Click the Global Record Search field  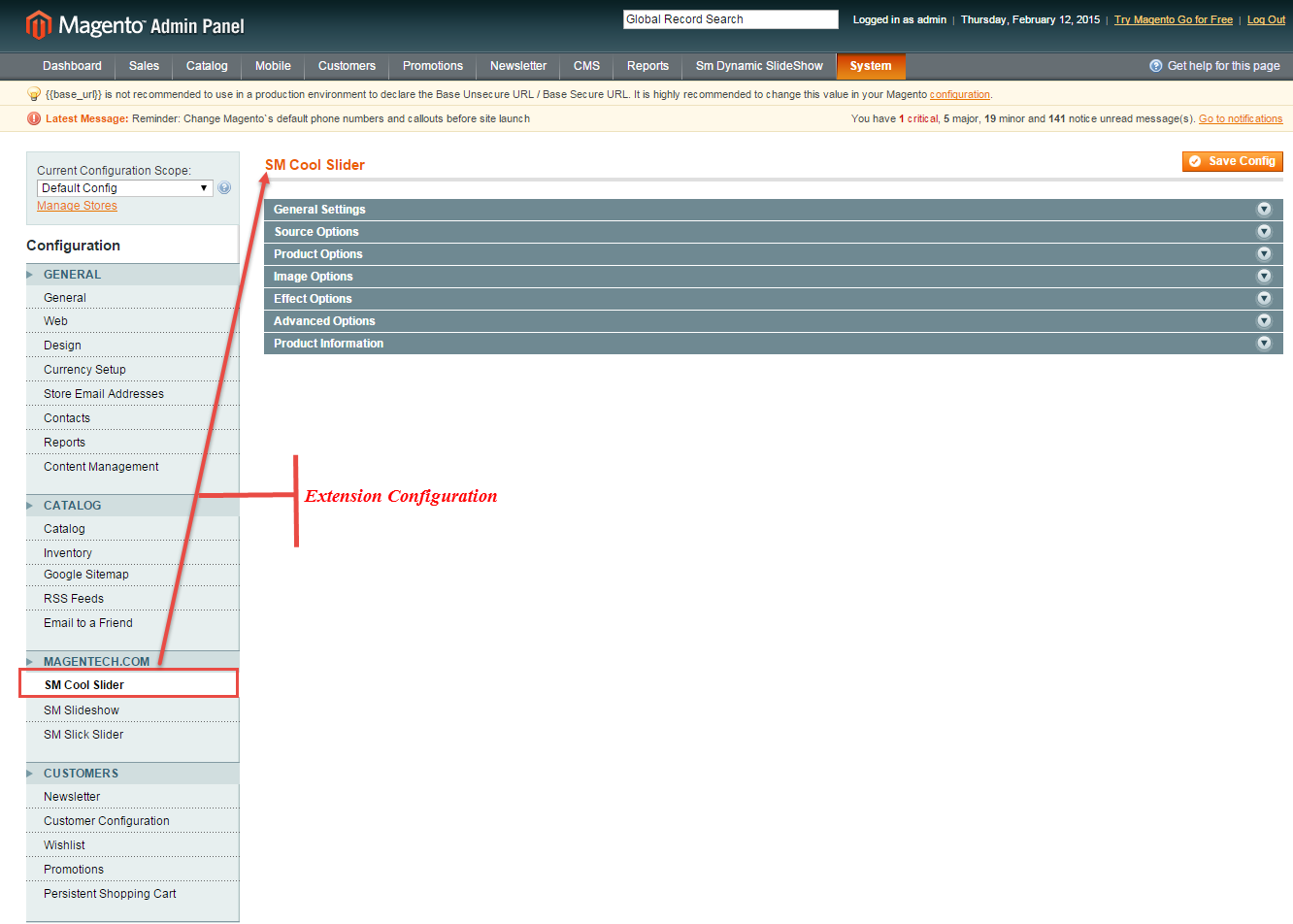click(x=730, y=19)
